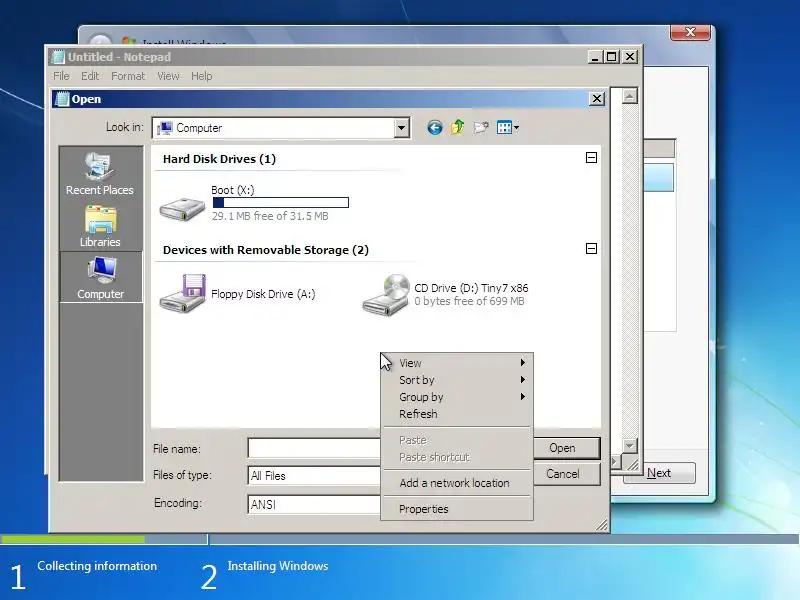Screen dimensions: 800x600
Task: Choose Add a network location
Action: click(457, 483)
